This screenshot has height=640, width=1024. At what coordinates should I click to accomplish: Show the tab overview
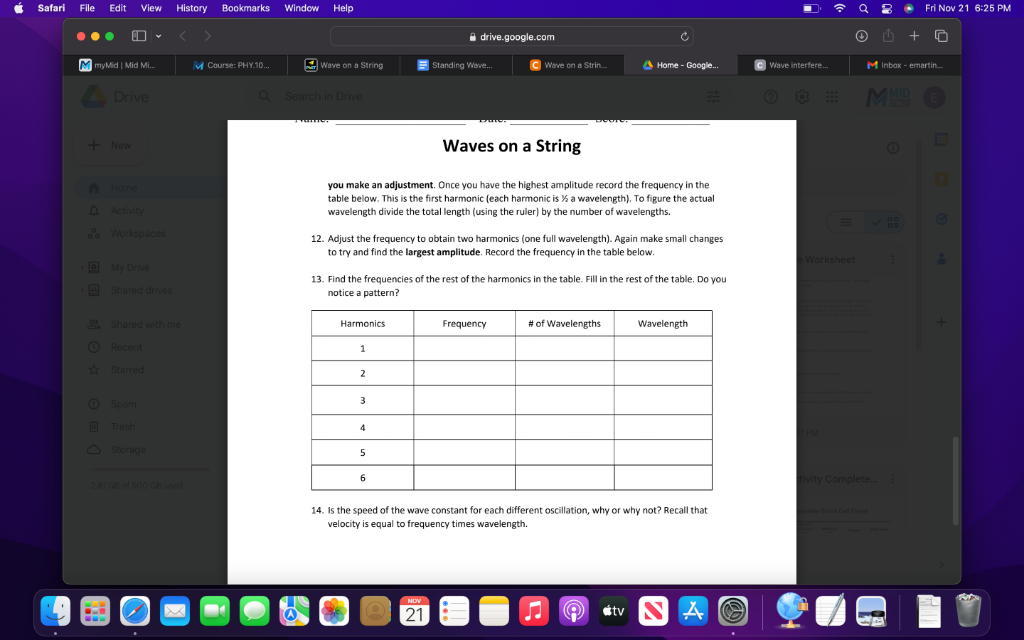(x=941, y=36)
